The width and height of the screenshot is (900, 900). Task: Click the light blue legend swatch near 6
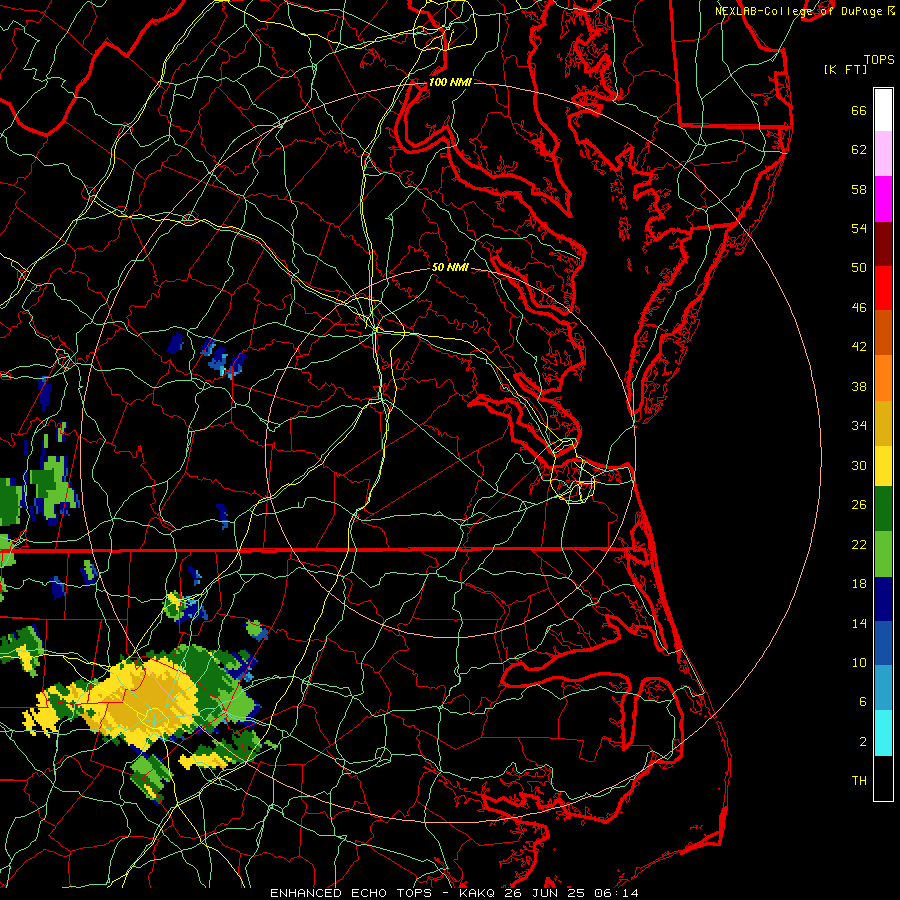[x=883, y=688]
